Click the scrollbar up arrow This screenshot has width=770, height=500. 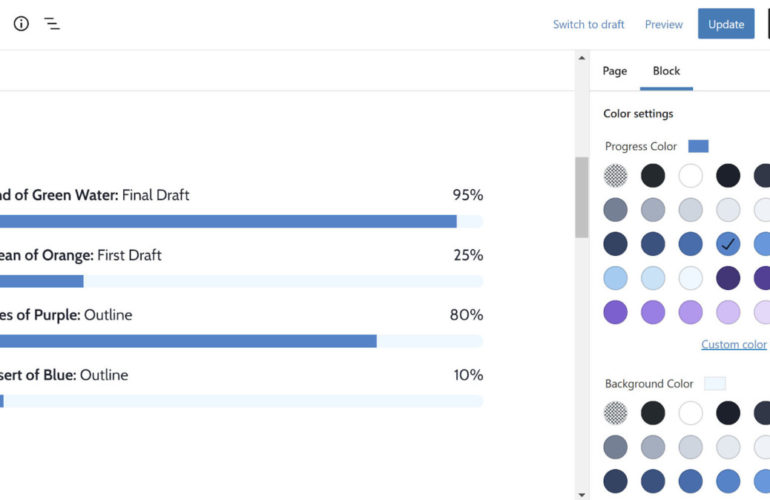pos(582,58)
